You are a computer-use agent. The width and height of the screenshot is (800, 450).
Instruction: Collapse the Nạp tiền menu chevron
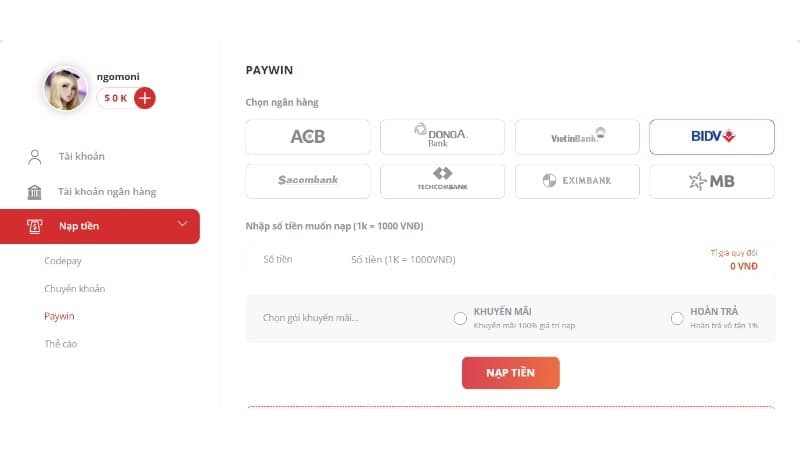click(182, 224)
